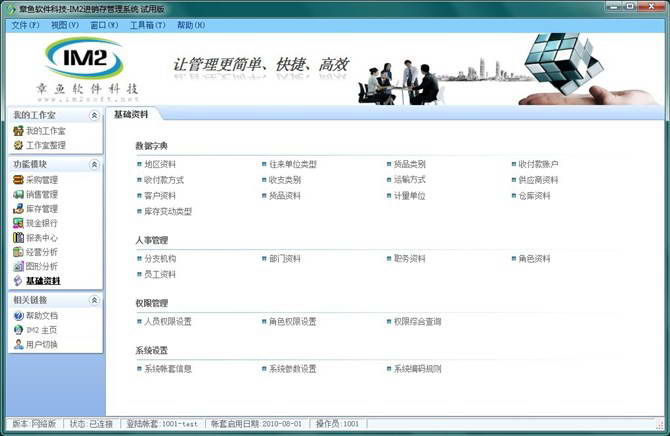This screenshot has height=436, width=670.
Task: Open the 权限综合查询 link
Action: [417, 321]
